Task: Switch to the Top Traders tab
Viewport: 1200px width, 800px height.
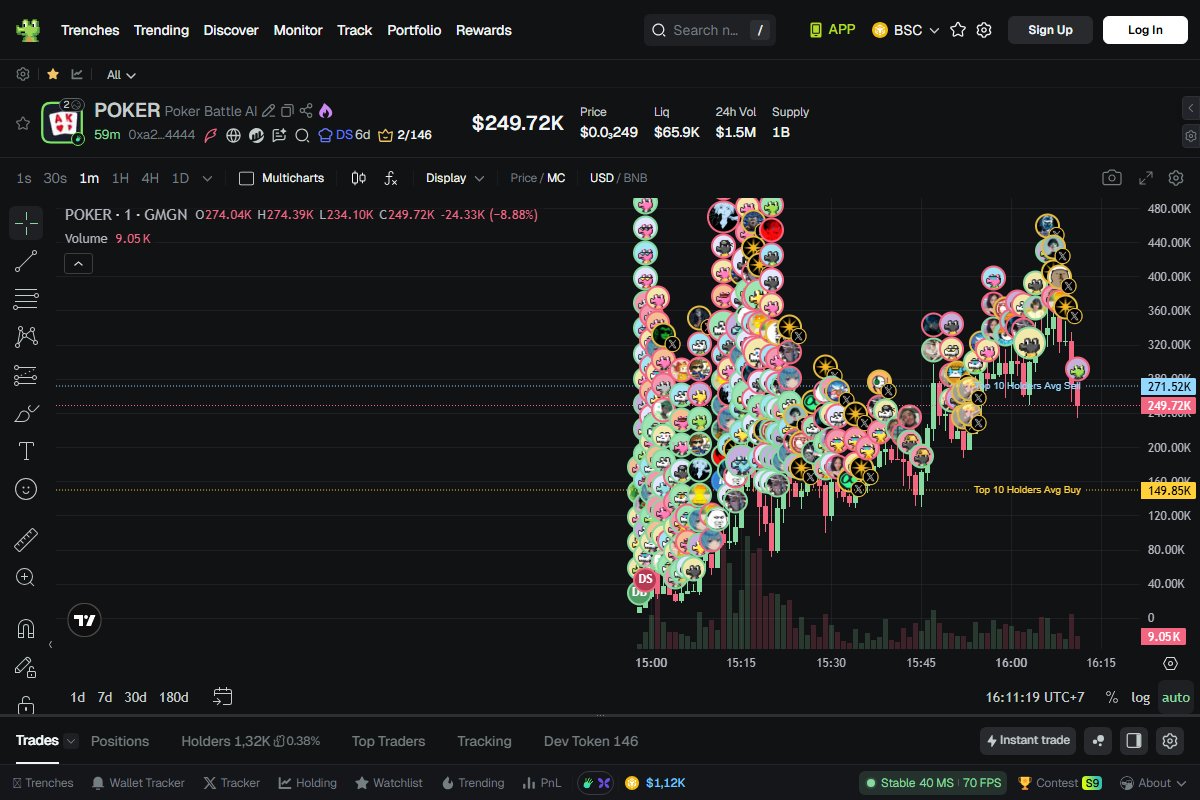Action: tap(388, 741)
